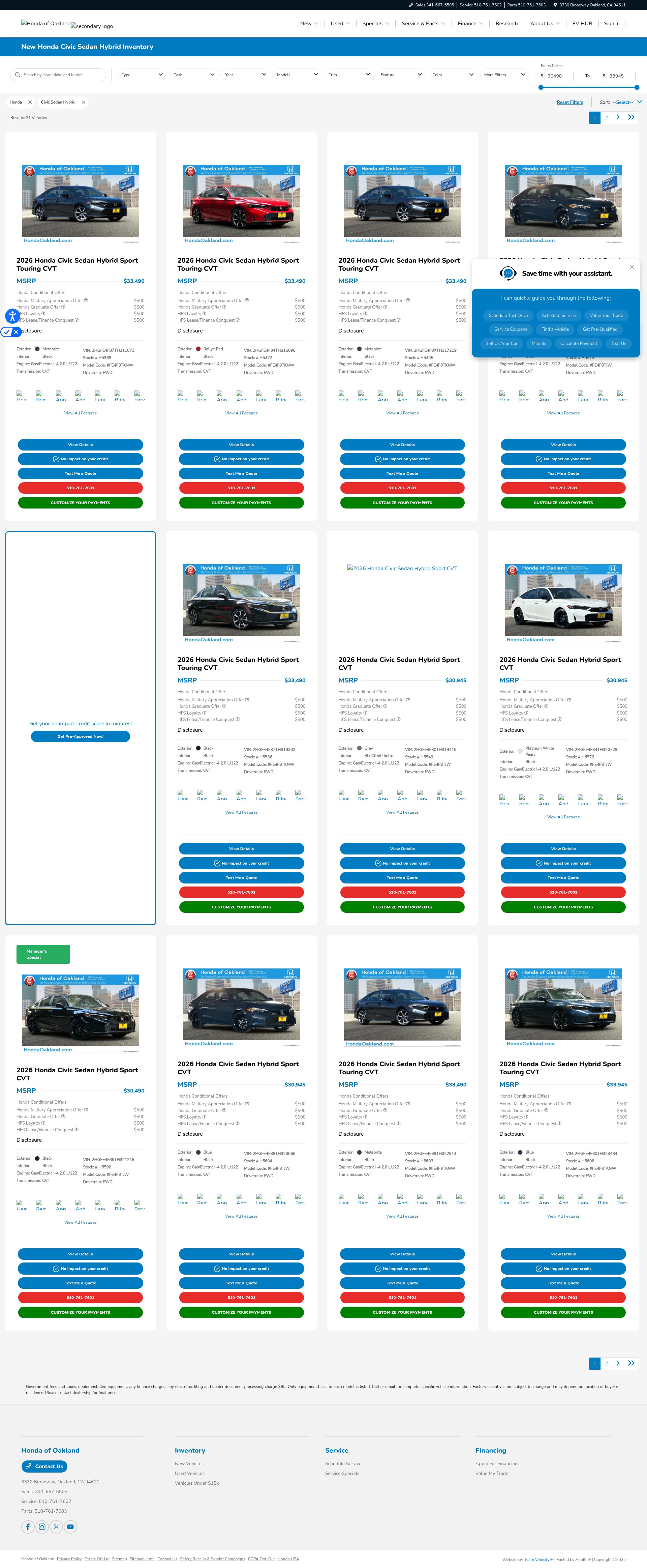The height and width of the screenshot is (1568, 647).
Task: Open Military Appreciation Offer info icon on H5368 card
Action: click(86, 300)
